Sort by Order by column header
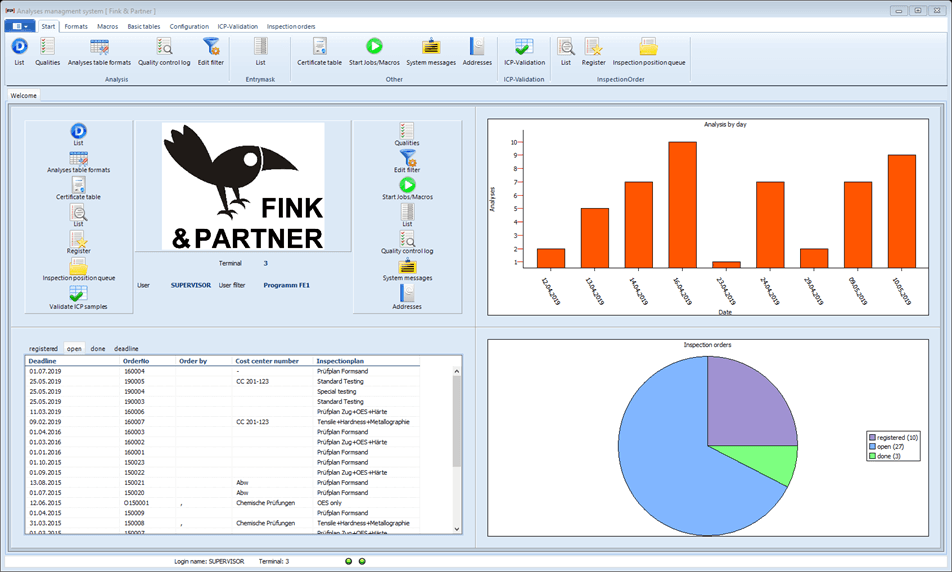The image size is (952, 572). click(204, 361)
